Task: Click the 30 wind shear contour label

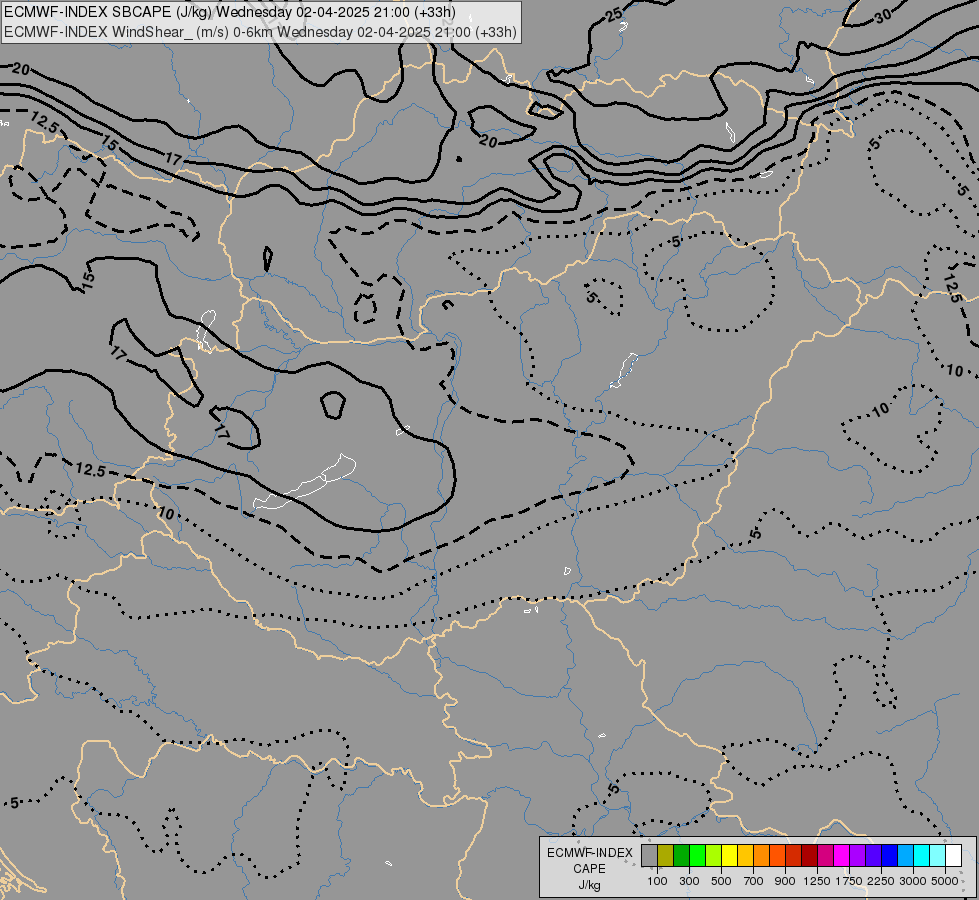Action: 883,16
